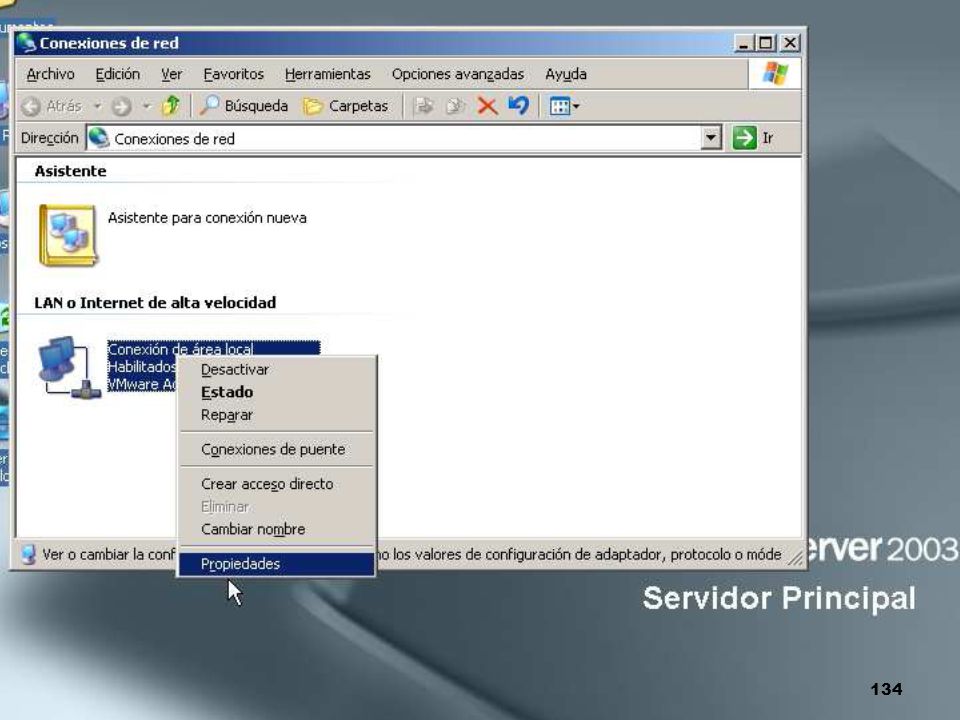Screen dimensions: 960x720
Task: Click the Conexiones de red title bar icon
Action: tap(26, 43)
